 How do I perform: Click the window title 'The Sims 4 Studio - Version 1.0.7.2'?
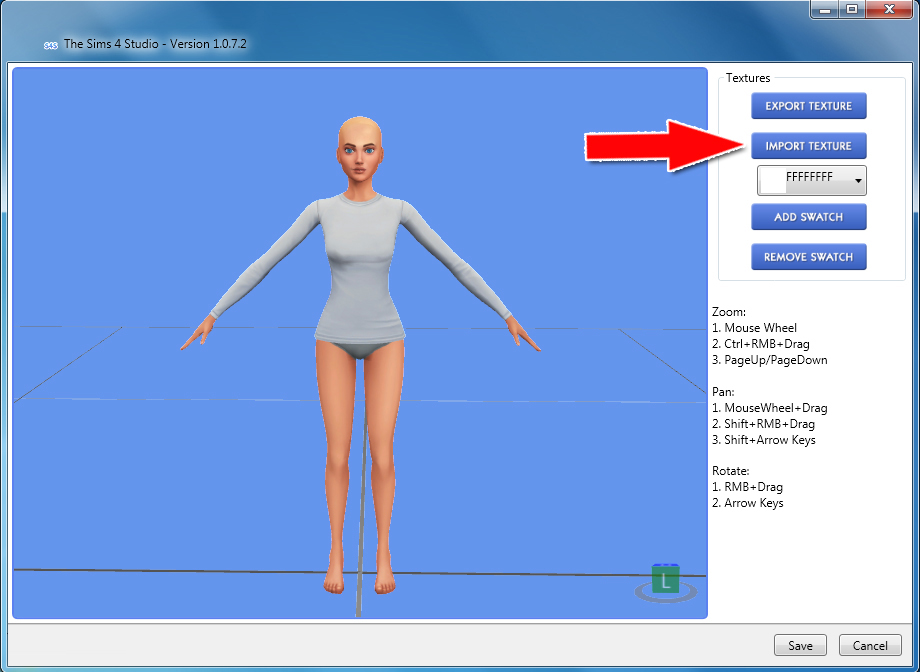click(x=154, y=44)
